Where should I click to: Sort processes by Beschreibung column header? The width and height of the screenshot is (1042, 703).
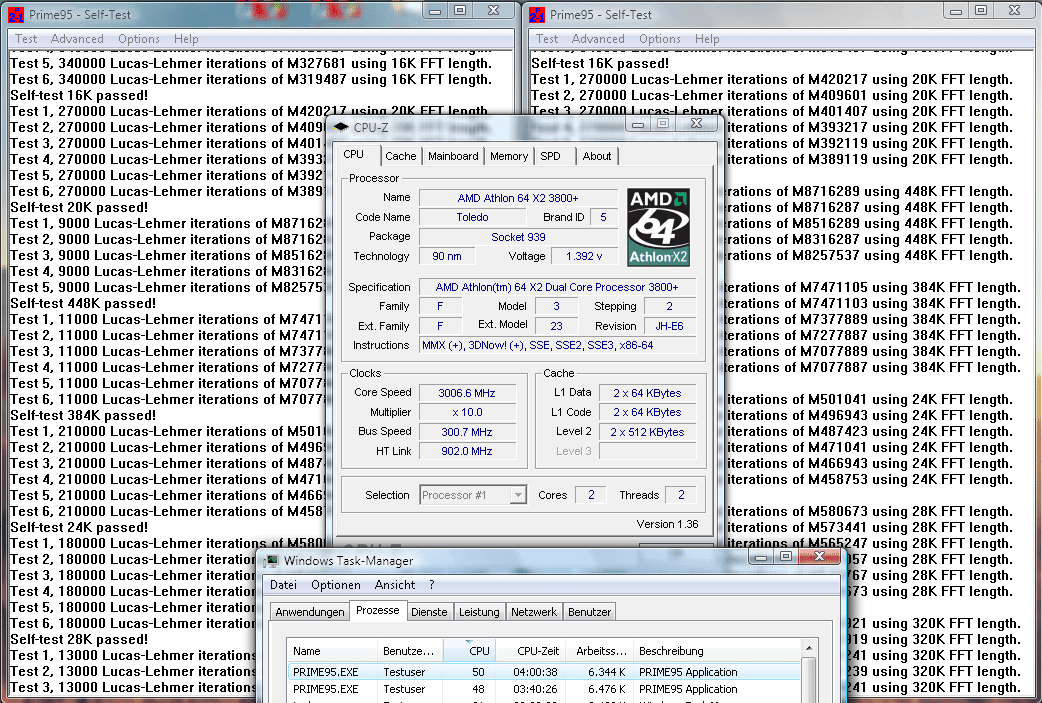coord(716,651)
